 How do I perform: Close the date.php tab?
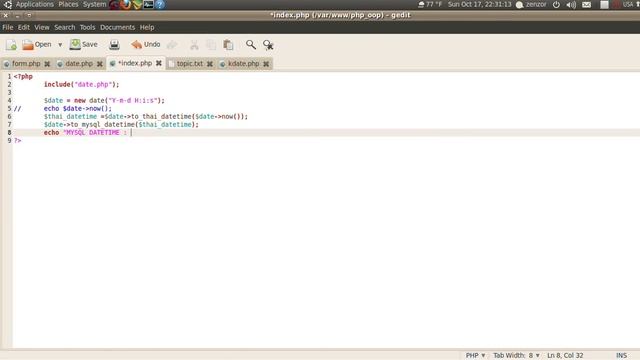coord(100,64)
